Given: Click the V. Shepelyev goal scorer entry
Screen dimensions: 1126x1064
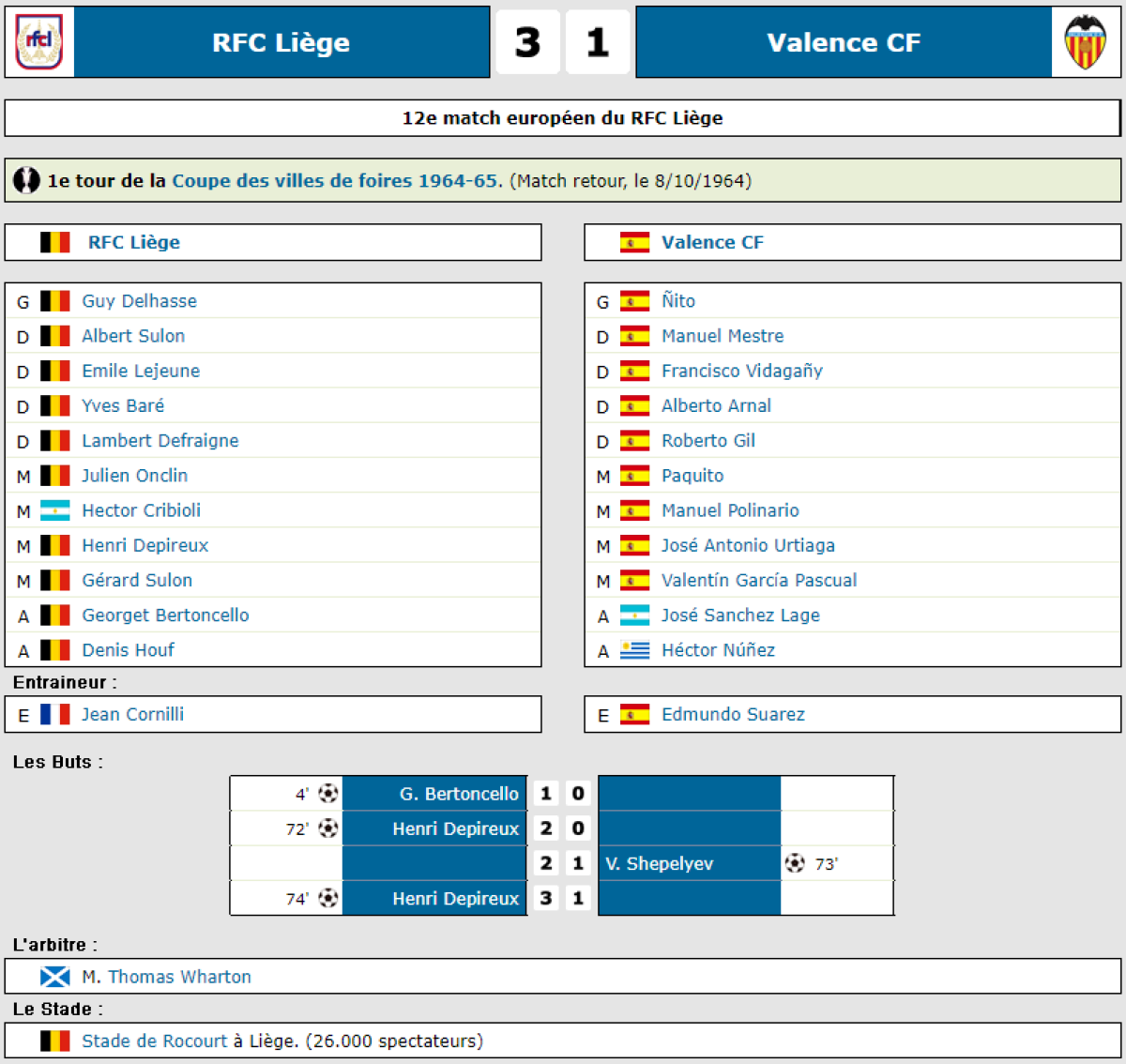Looking at the screenshot, I should [x=660, y=863].
